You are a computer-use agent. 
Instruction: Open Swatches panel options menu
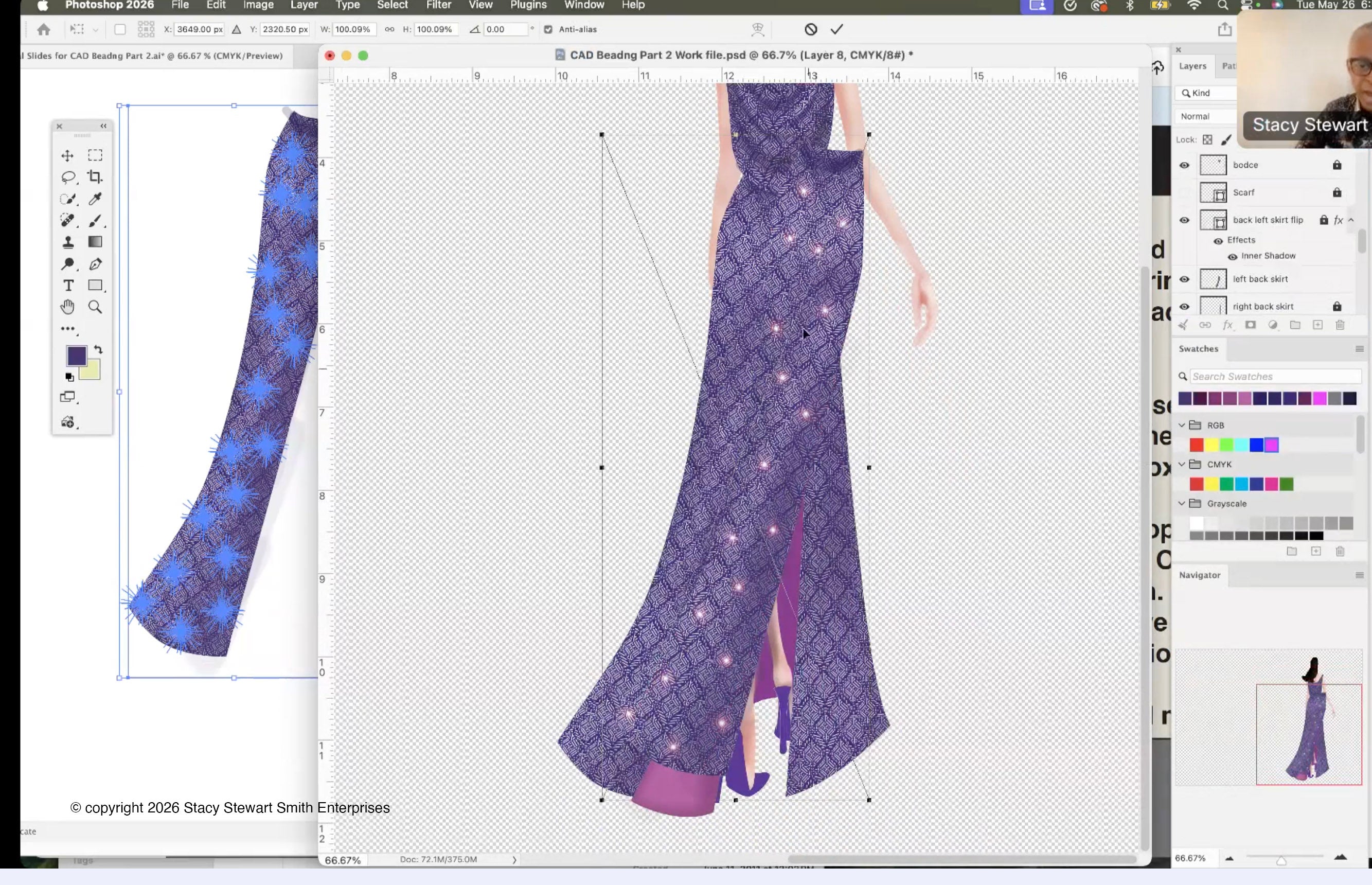1359,349
